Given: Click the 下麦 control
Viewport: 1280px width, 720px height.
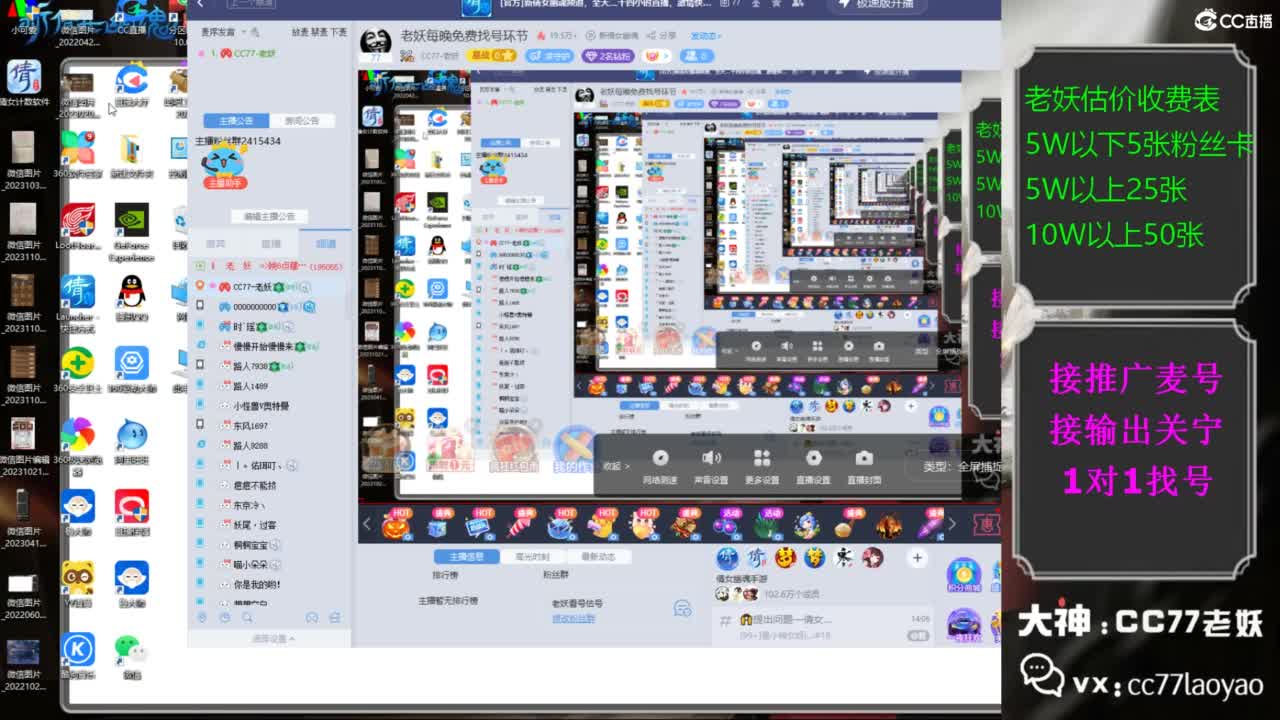Looking at the screenshot, I should coord(338,32).
